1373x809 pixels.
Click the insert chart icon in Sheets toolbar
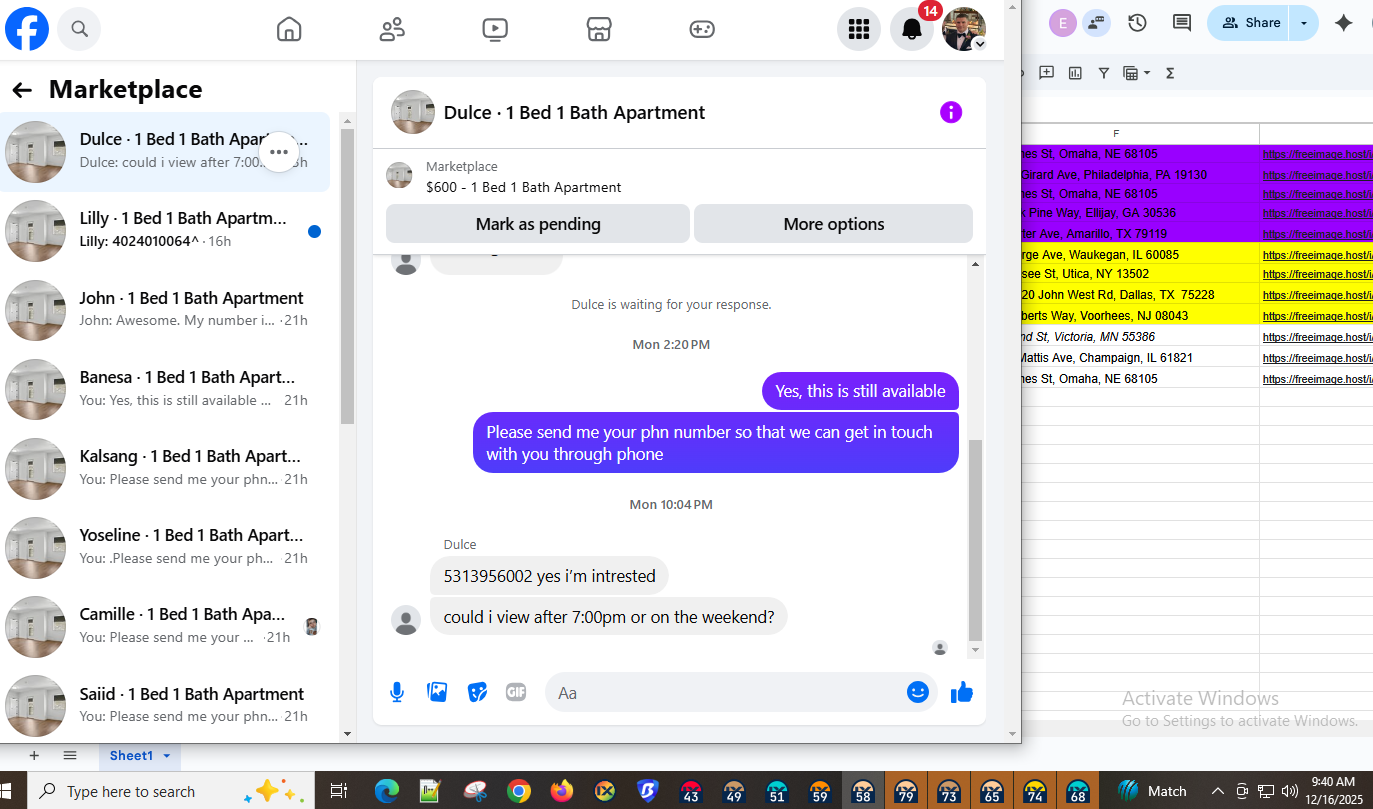[x=1076, y=73]
